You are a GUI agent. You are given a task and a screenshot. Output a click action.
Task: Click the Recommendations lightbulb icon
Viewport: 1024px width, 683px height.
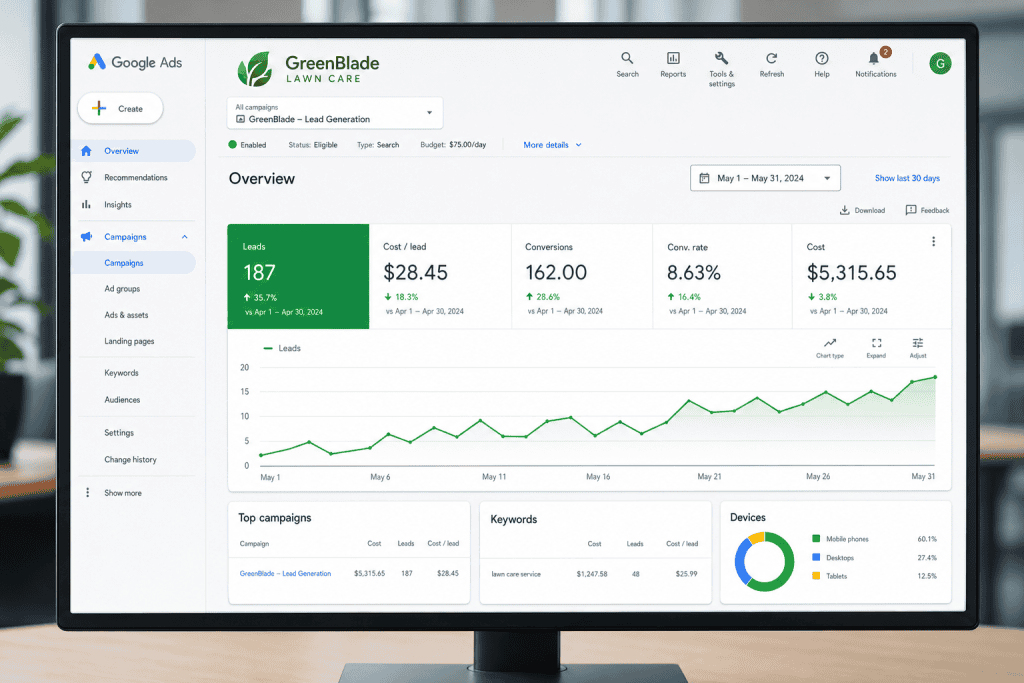click(x=86, y=177)
